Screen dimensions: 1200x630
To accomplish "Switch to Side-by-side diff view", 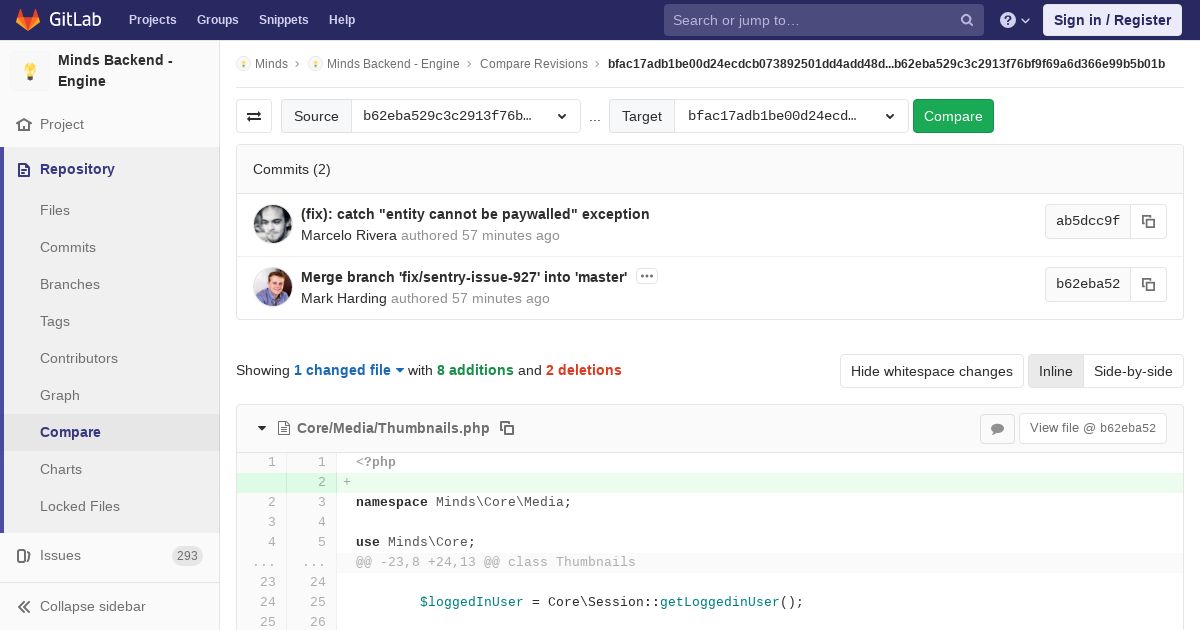I will (x=1133, y=371).
